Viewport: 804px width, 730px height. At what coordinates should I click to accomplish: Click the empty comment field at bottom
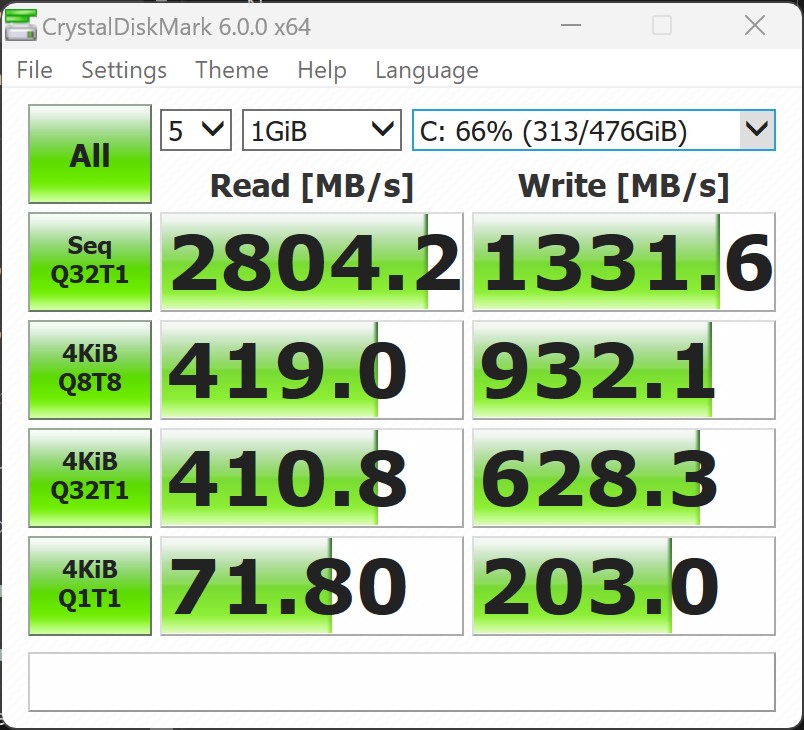point(402,682)
